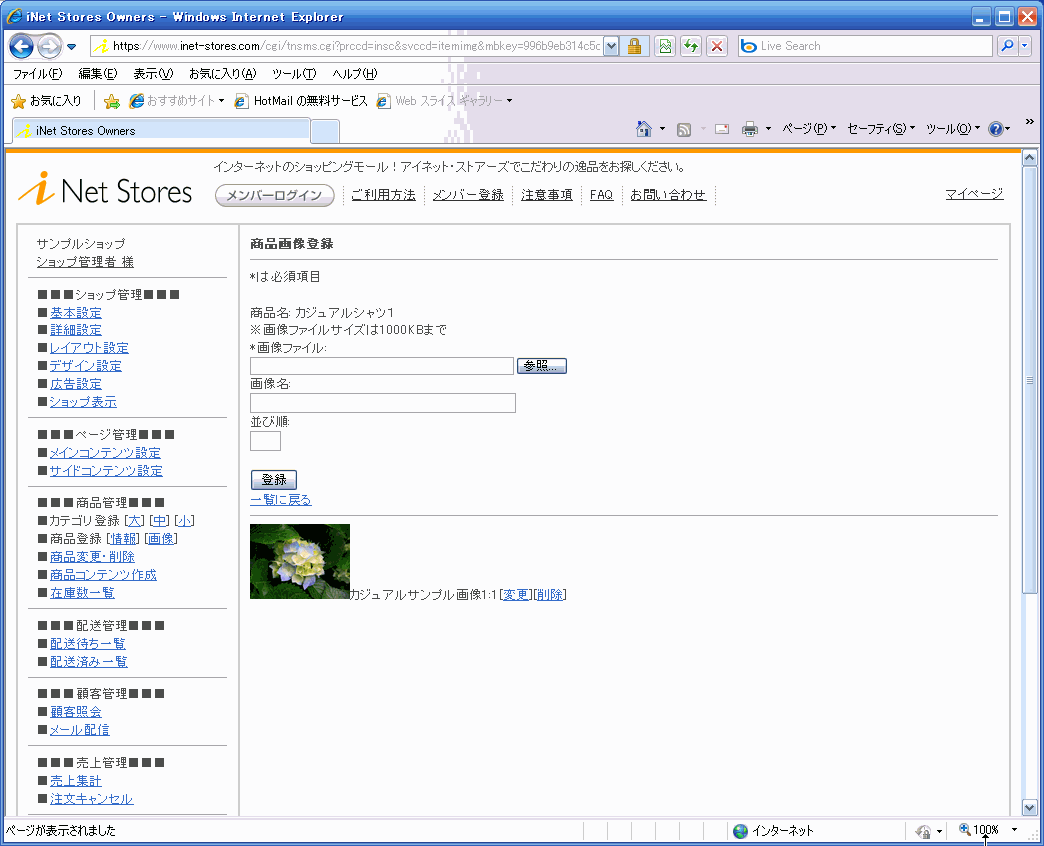The height and width of the screenshot is (846, 1044).
Task: Click the security lock icon in address bar
Action: [634, 46]
